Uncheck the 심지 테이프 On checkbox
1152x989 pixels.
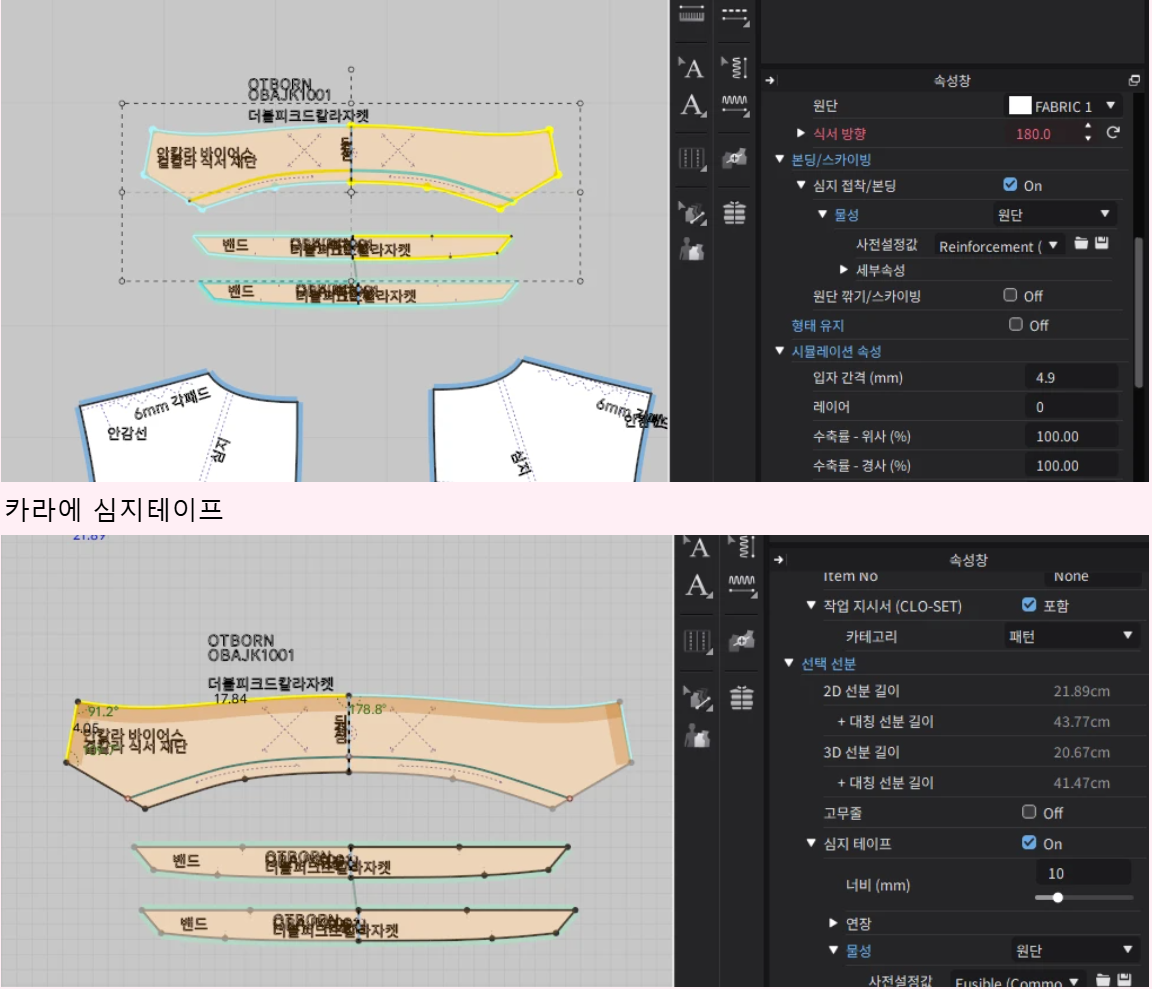pos(1029,843)
